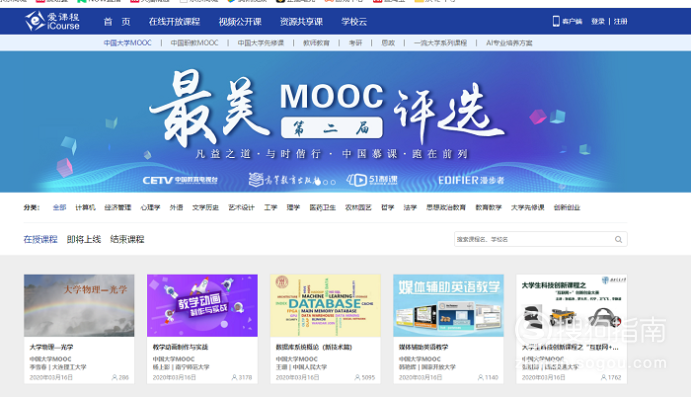Filter by 心理学 category
This screenshot has width=691, height=397.
click(x=150, y=208)
